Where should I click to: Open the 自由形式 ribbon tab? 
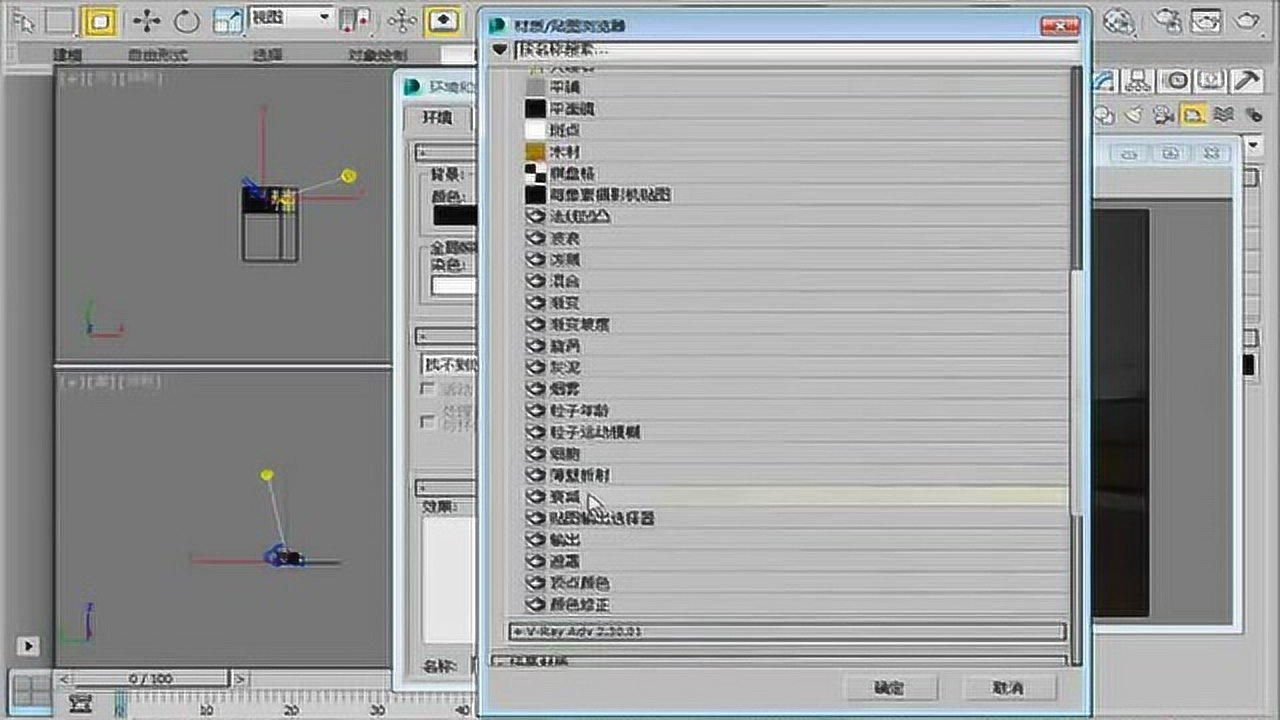point(158,56)
